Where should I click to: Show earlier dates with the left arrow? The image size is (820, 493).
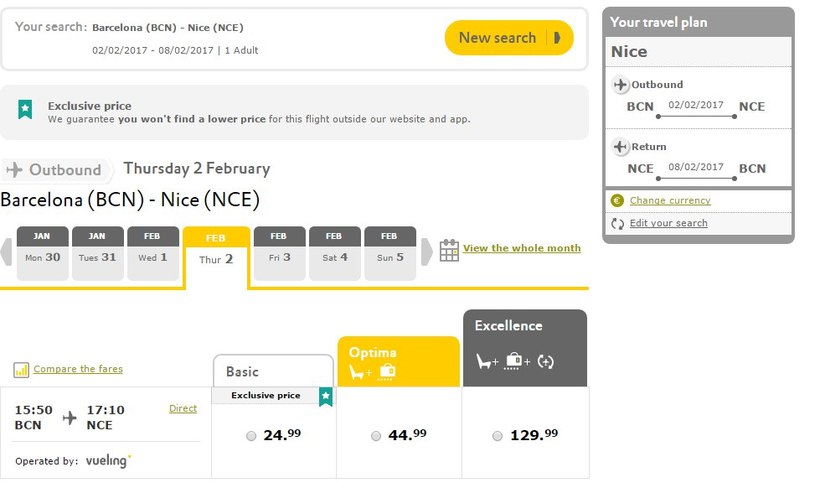click(8, 252)
